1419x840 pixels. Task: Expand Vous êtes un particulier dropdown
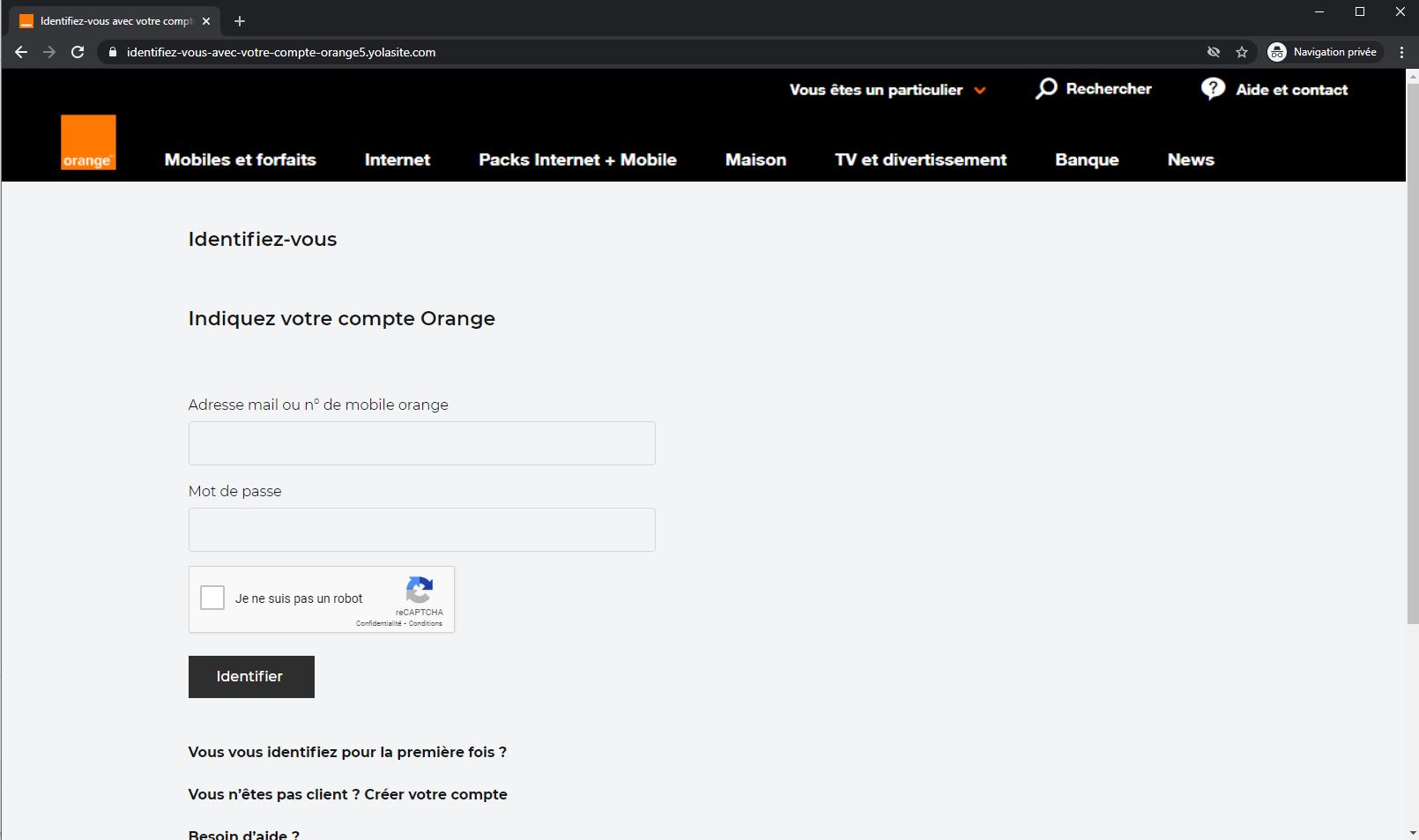point(888,90)
